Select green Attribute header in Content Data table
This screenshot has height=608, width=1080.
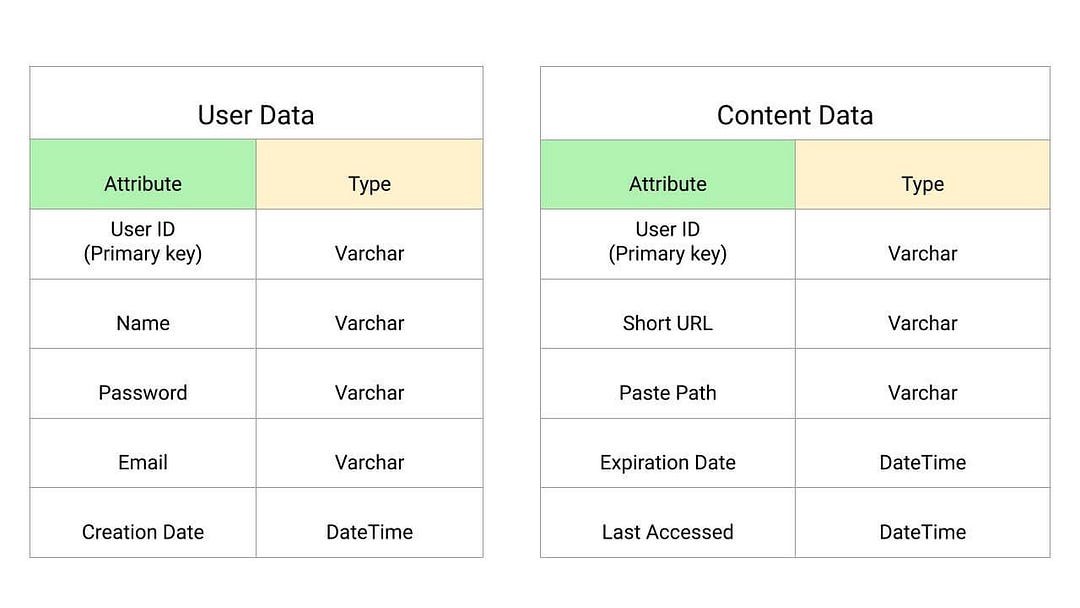[668, 183]
